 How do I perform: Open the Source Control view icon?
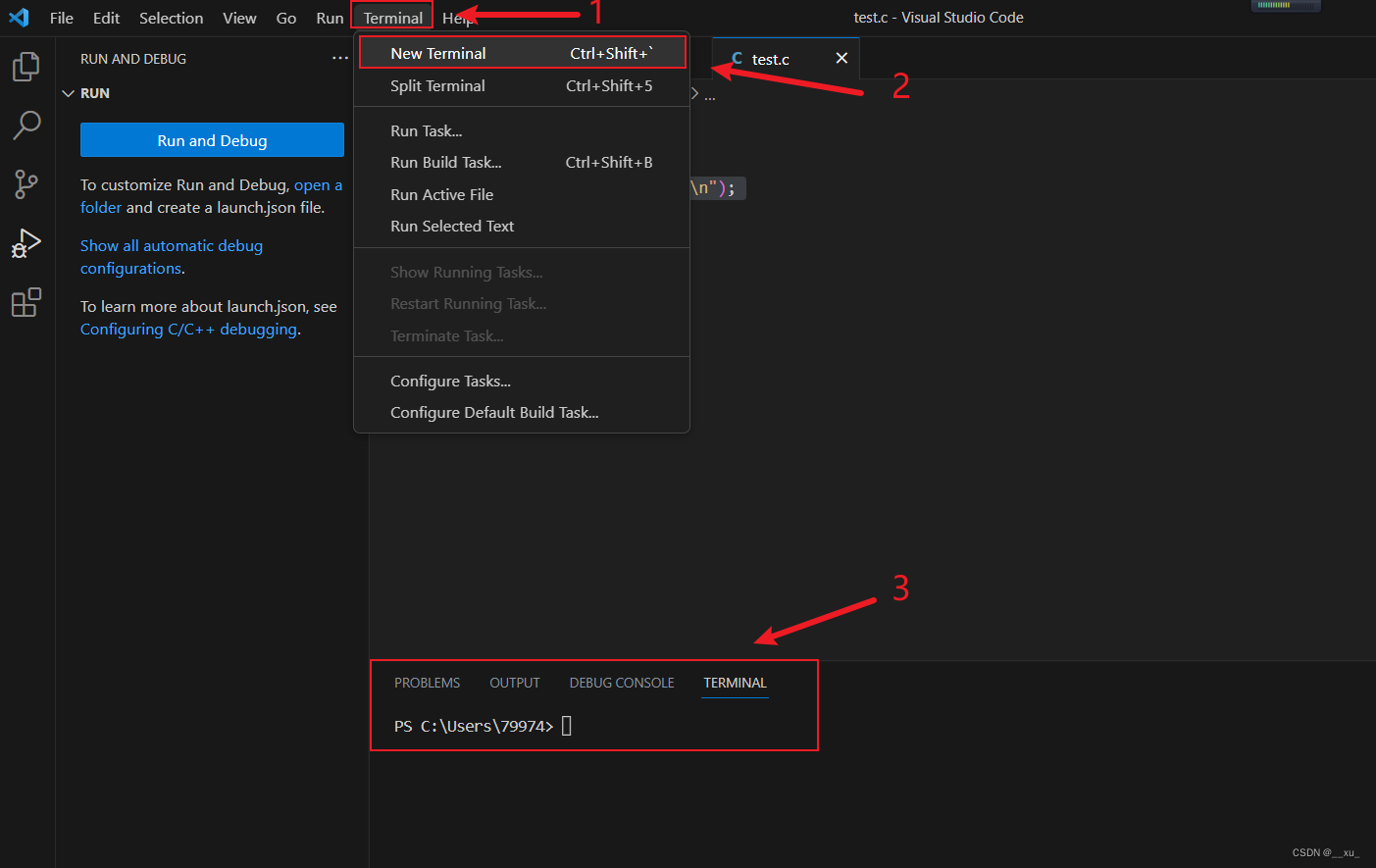(26, 184)
